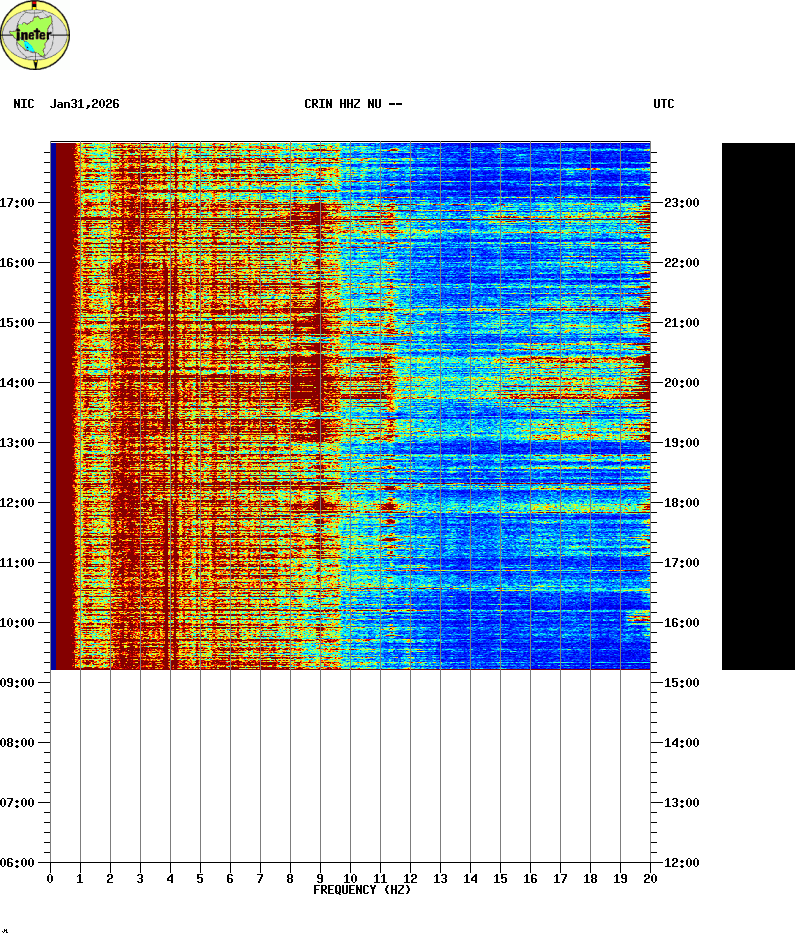
Task: Click the 0 tick label on the frequency axis
Action: point(50,879)
